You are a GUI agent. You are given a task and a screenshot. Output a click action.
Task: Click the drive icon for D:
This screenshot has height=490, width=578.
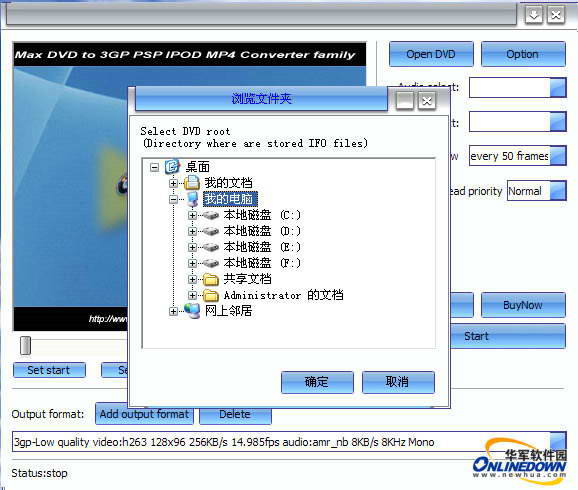(211, 231)
